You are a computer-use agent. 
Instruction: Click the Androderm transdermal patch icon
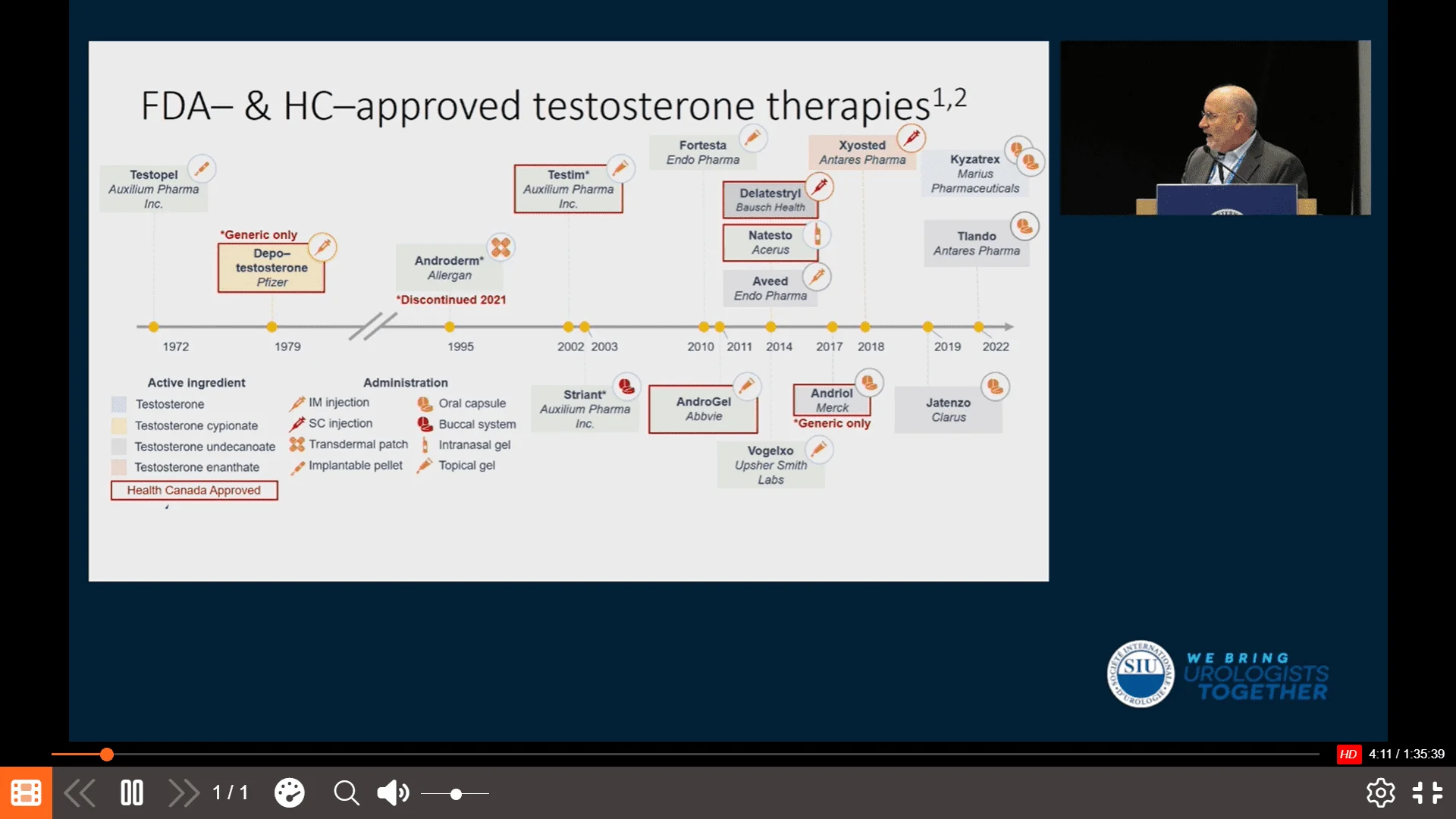coord(500,247)
